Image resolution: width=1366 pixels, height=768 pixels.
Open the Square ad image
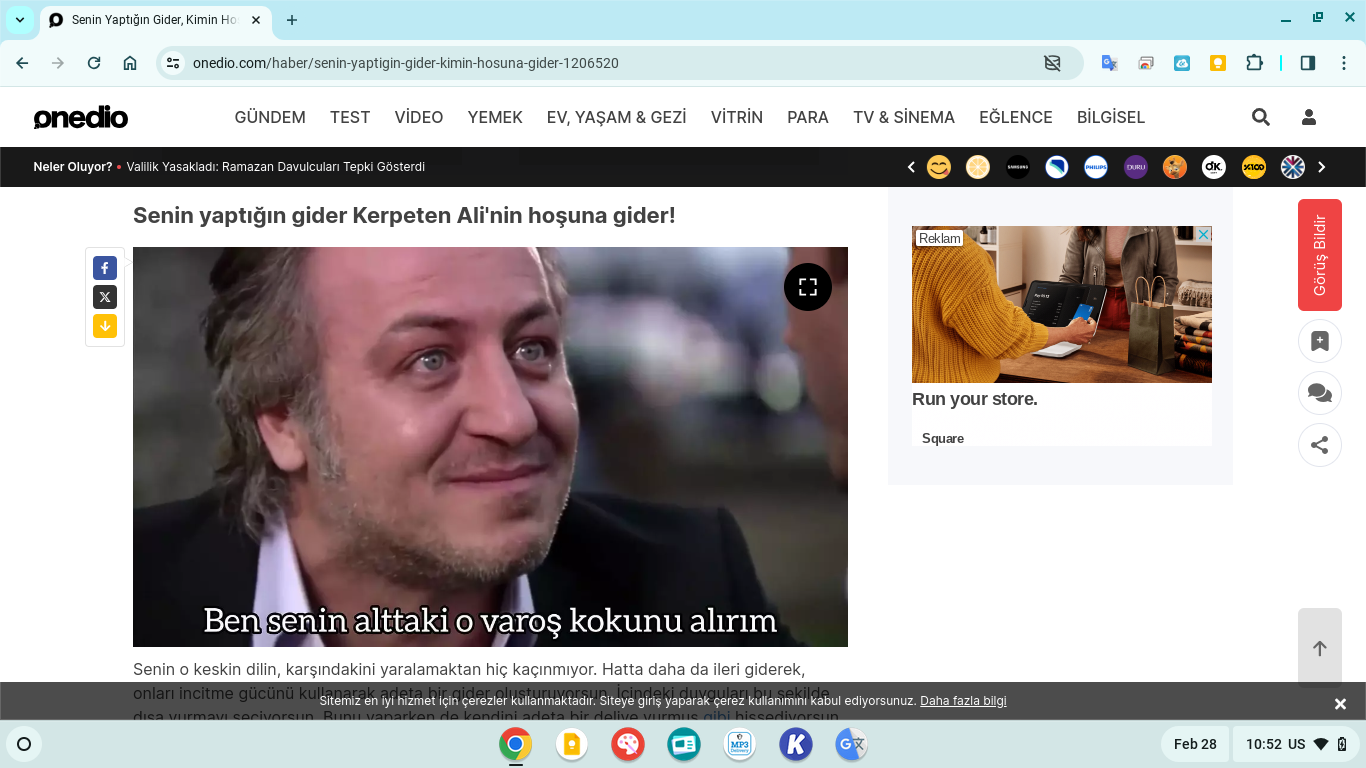[1062, 304]
